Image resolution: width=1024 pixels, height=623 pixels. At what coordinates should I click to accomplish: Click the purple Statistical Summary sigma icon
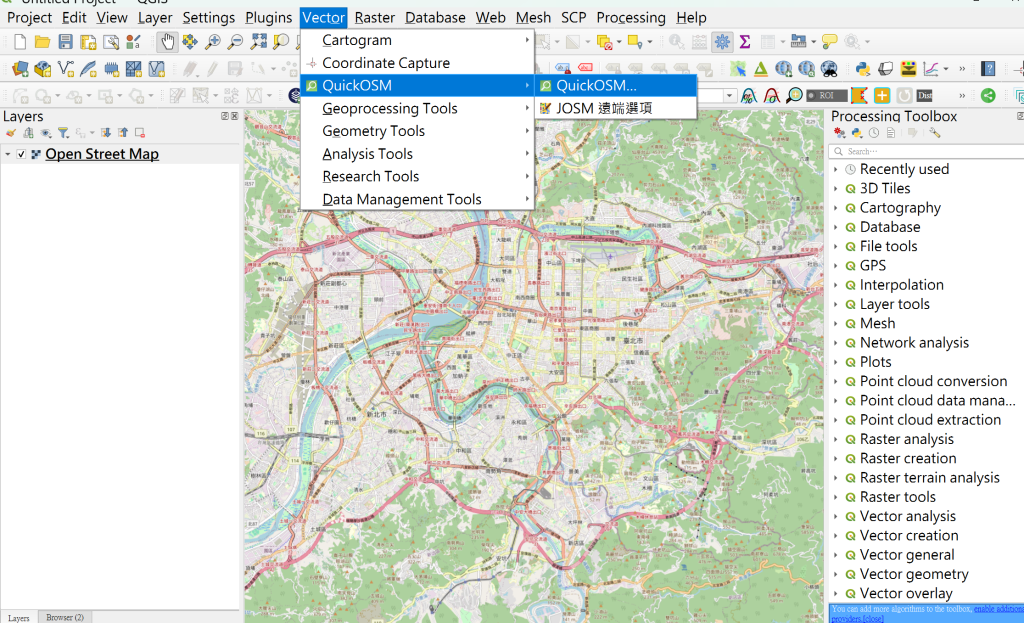(x=744, y=42)
